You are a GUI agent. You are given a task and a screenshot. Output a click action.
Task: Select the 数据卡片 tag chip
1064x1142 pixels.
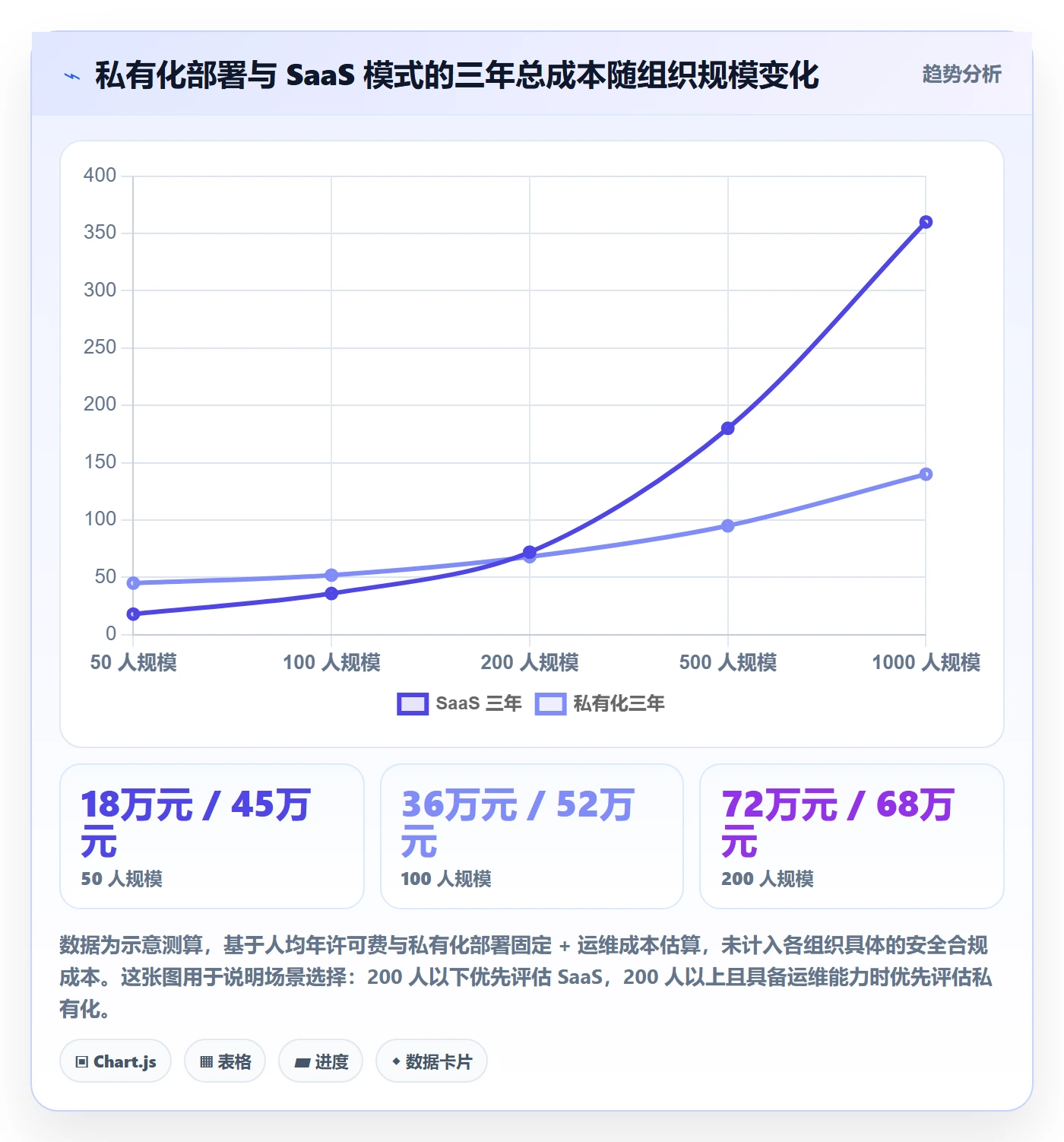[432, 1061]
